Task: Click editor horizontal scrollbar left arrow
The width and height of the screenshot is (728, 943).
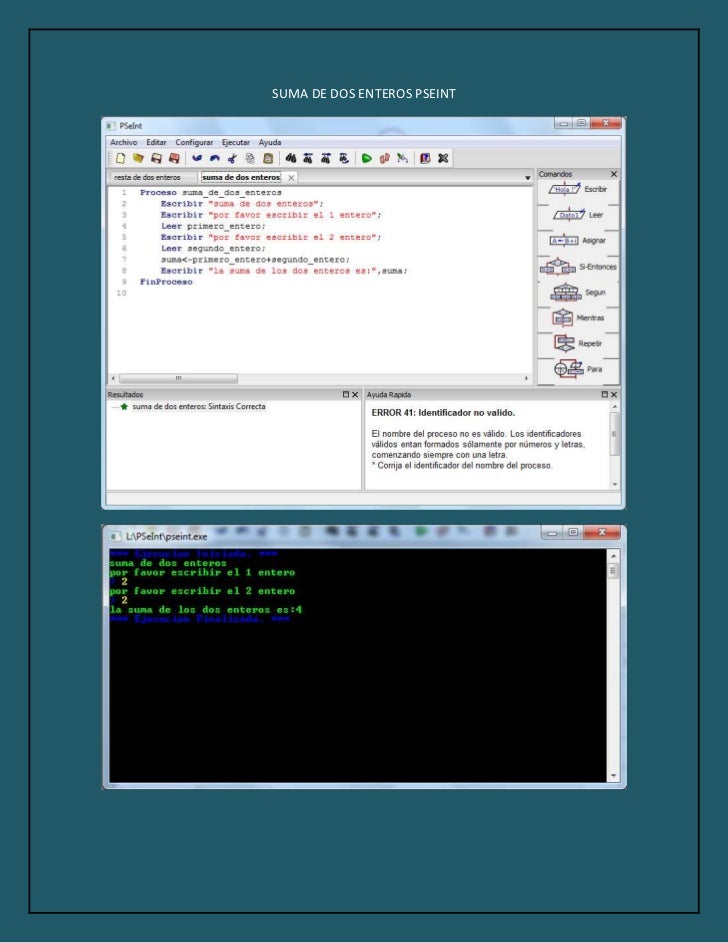Action: (x=114, y=378)
